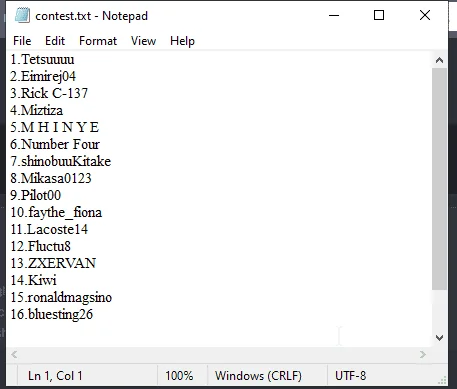Open the File menu
The height and width of the screenshot is (389, 457).
[22, 41]
